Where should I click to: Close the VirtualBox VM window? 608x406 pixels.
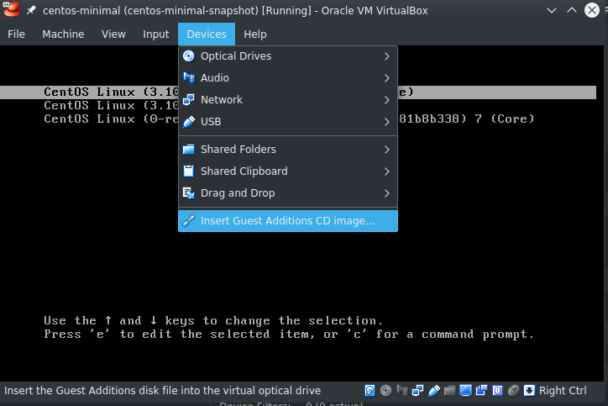[592, 10]
